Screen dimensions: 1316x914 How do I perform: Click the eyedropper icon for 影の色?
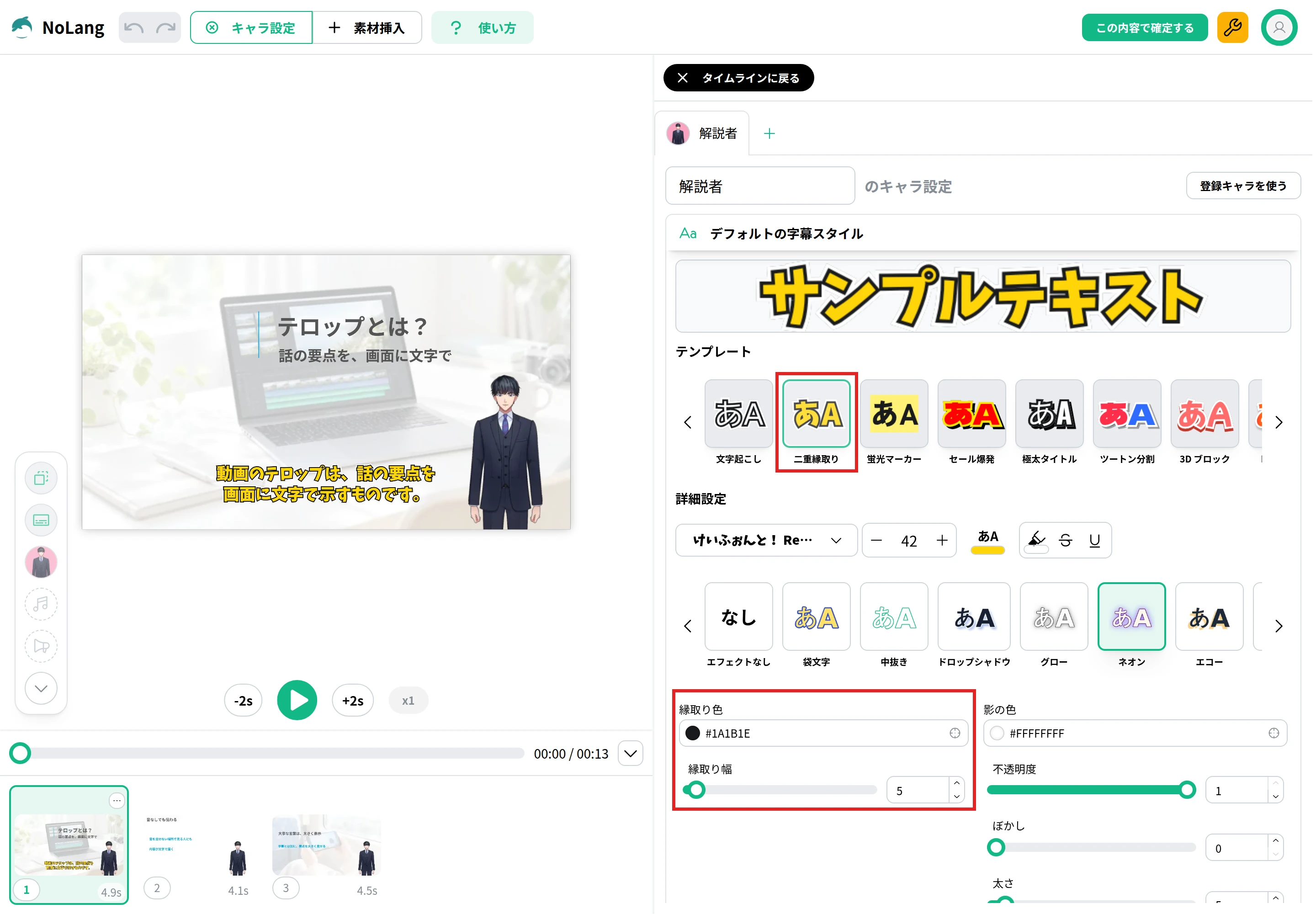point(1273,733)
